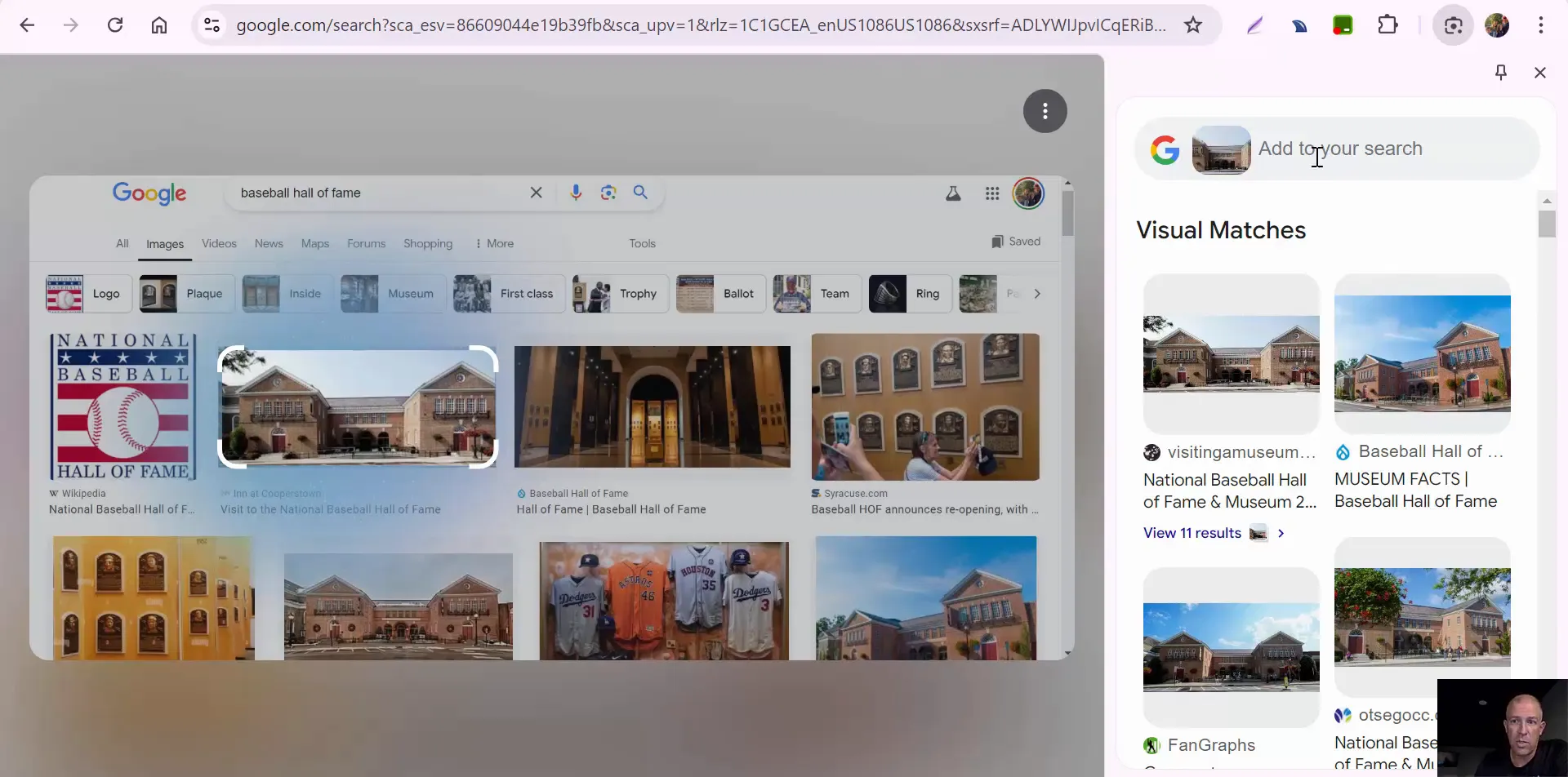Show more filter chips with the right chevron
The image size is (1568, 777).
pyautogui.click(x=1037, y=294)
